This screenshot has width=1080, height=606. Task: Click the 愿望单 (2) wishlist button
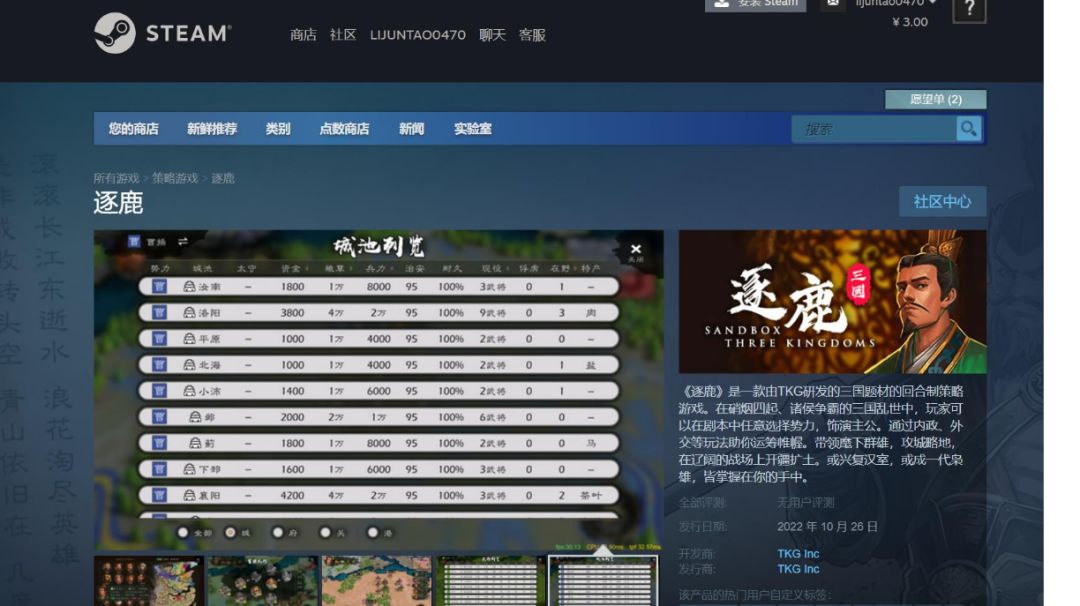[935, 99]
